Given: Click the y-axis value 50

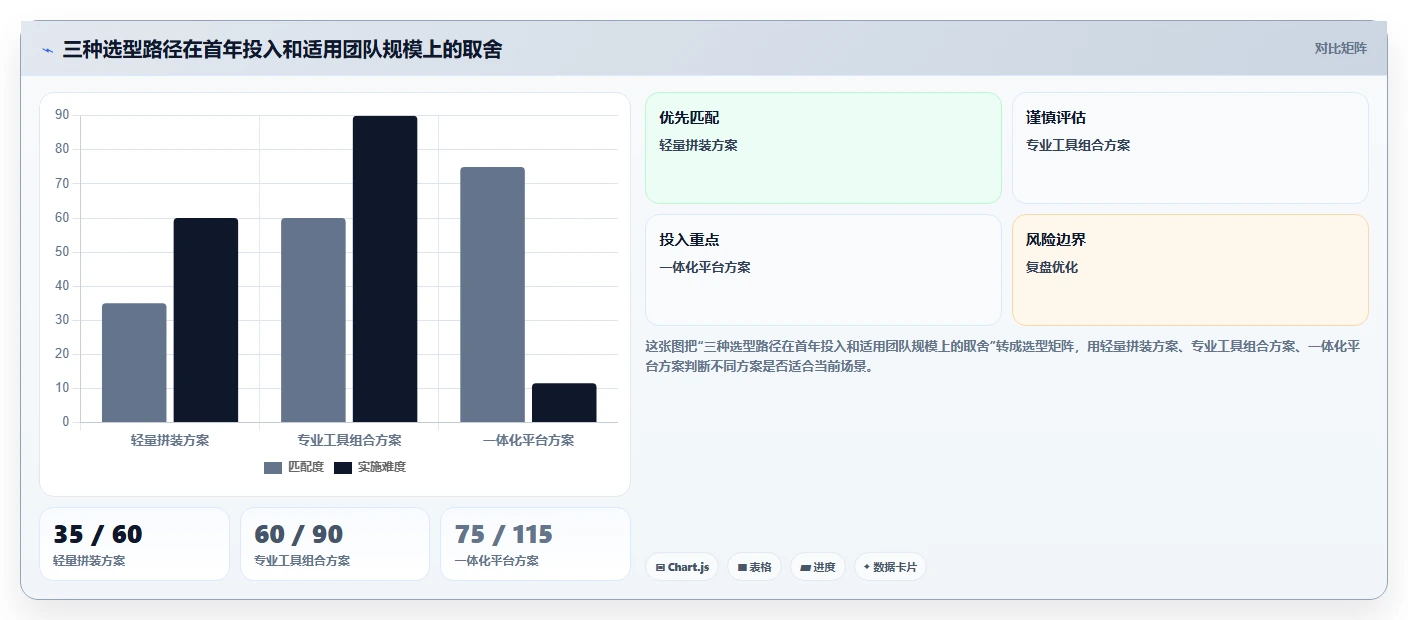Looking at the screenshot, I should pos(62,251).
